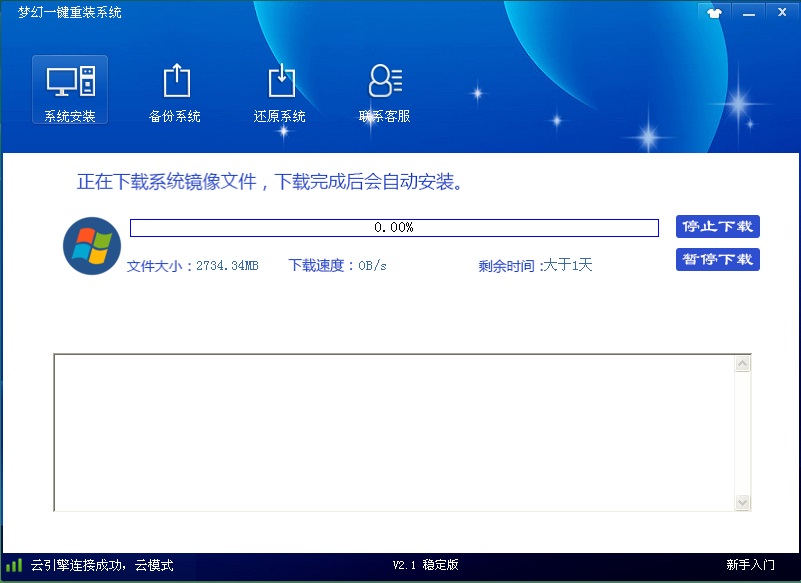Open the 系统安装 system install tab
The height and width of the screenshot is (583, 801).
pyautogui.click(x=70, y=89)
